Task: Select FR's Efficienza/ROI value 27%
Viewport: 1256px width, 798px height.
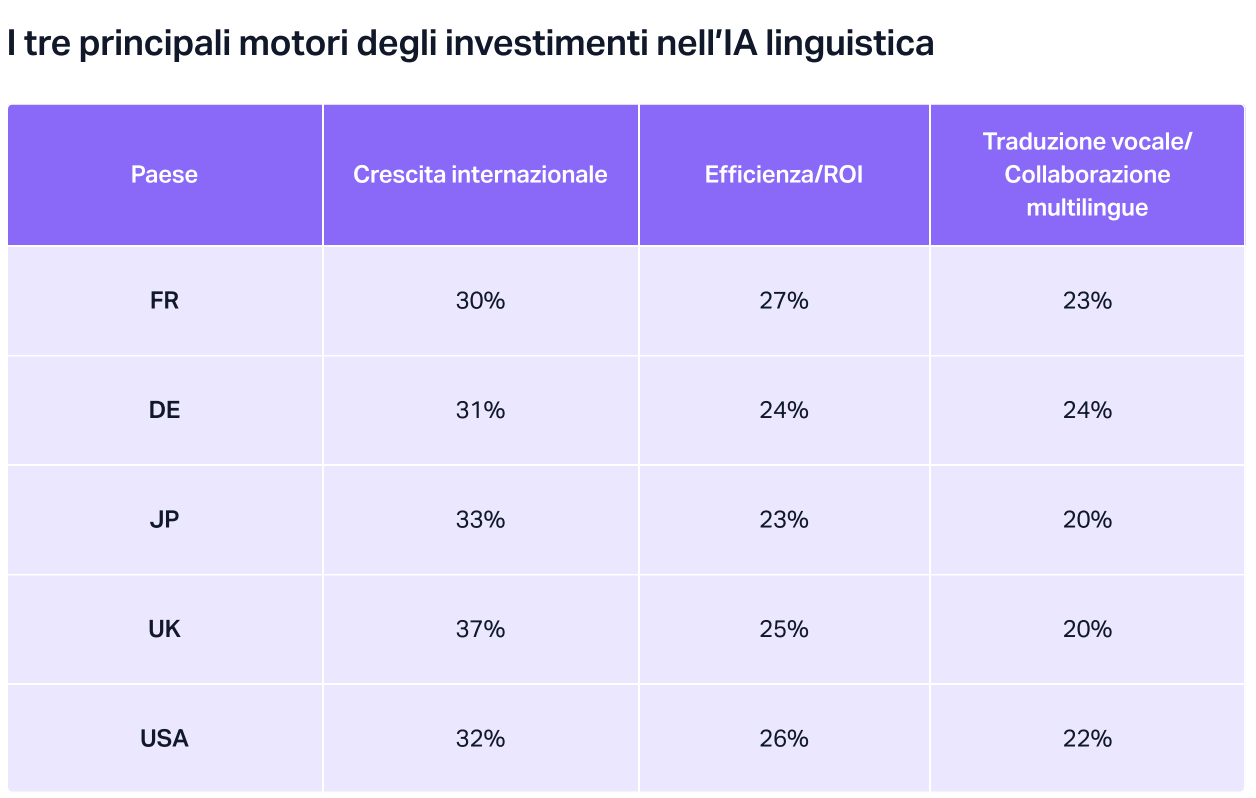Action: pyautogui.click(x=784, y=301)
